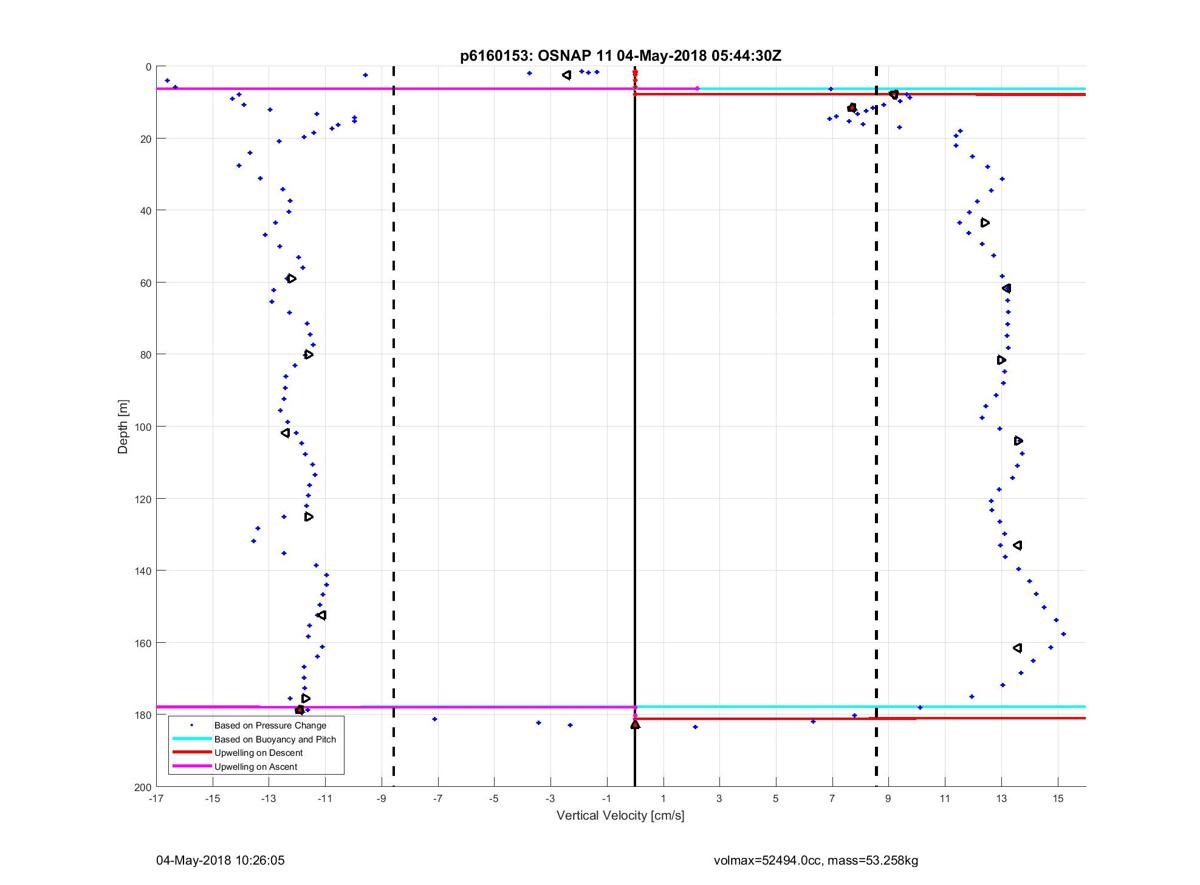Click the x-axis tick label '-3'
This screenshot has height=885, width=1200.
[550, 799]
